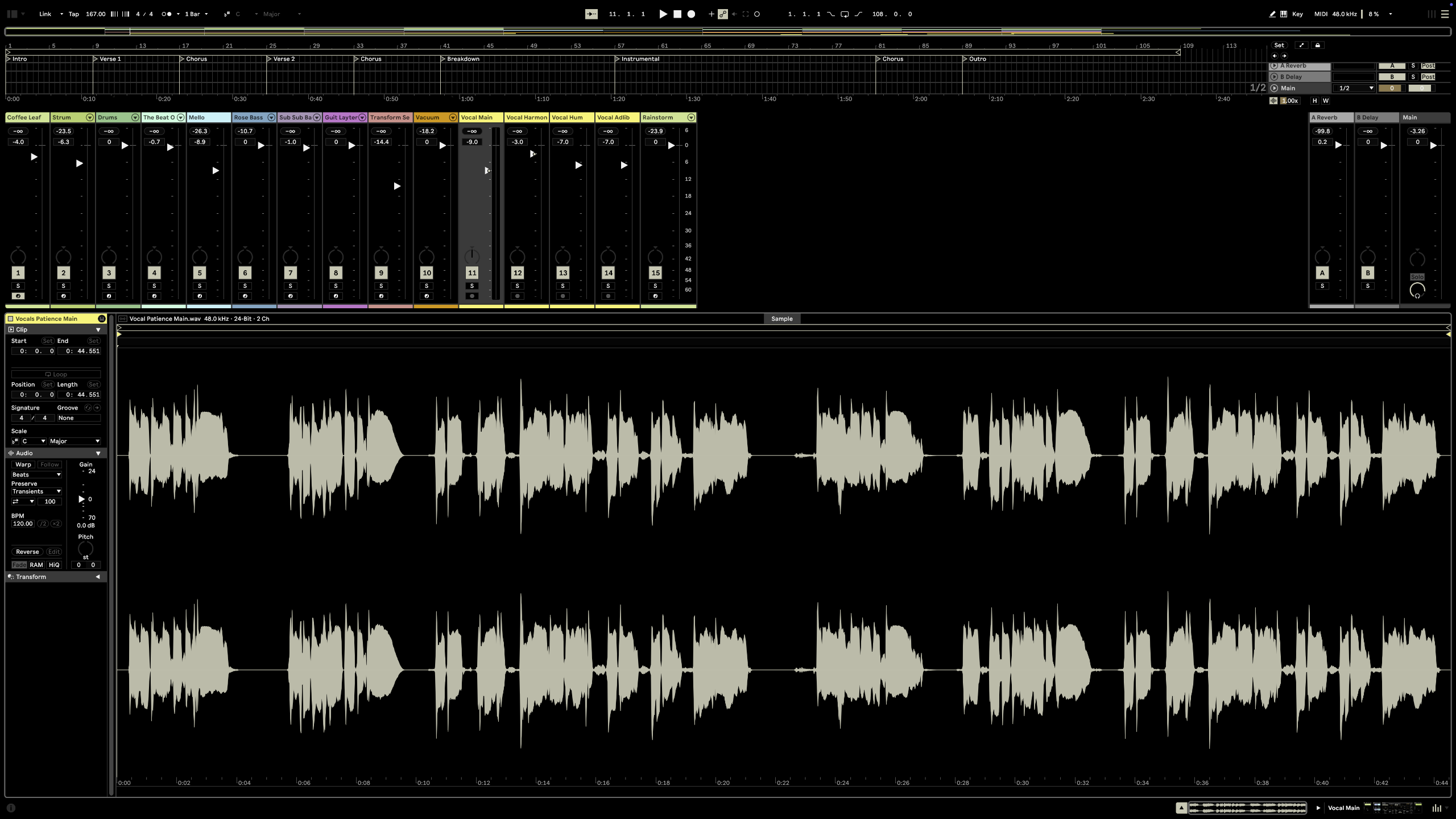Click the Capture MIDI bracket icon
This screenshot has width=1456, height=819.
[746, 14]
